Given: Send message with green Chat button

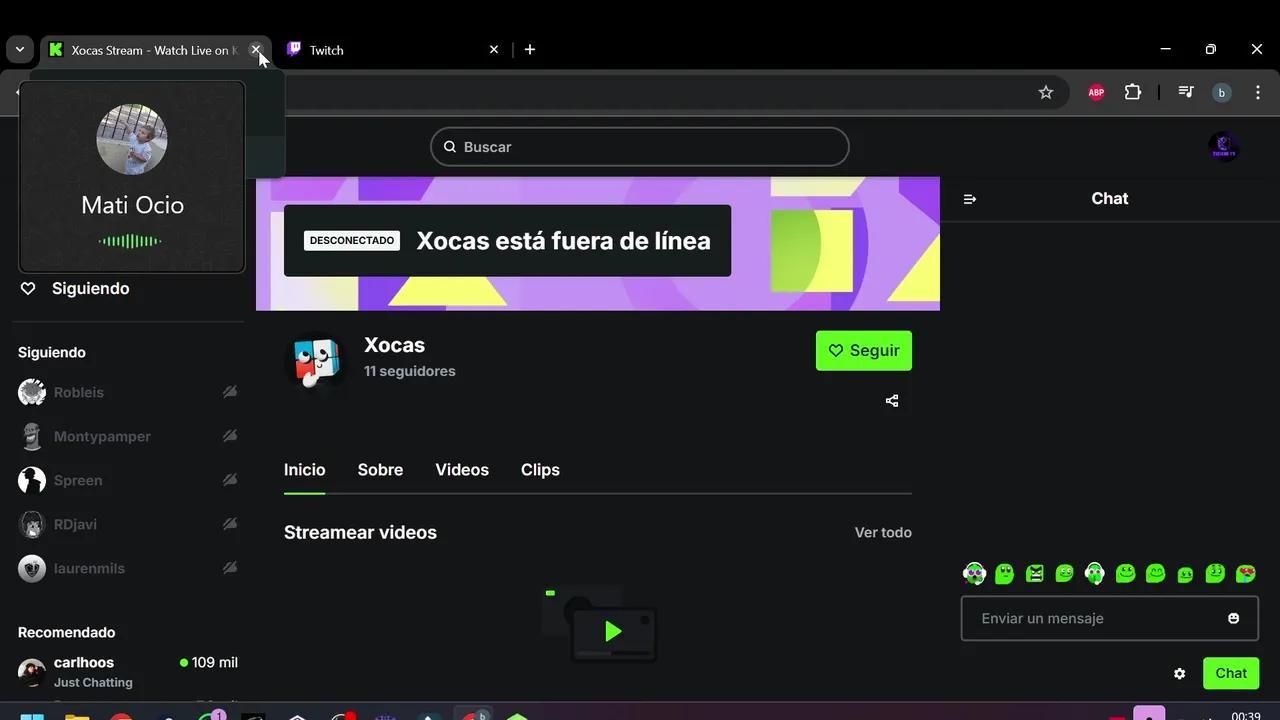Looking at the screenshot, I should coord(1231,674).
